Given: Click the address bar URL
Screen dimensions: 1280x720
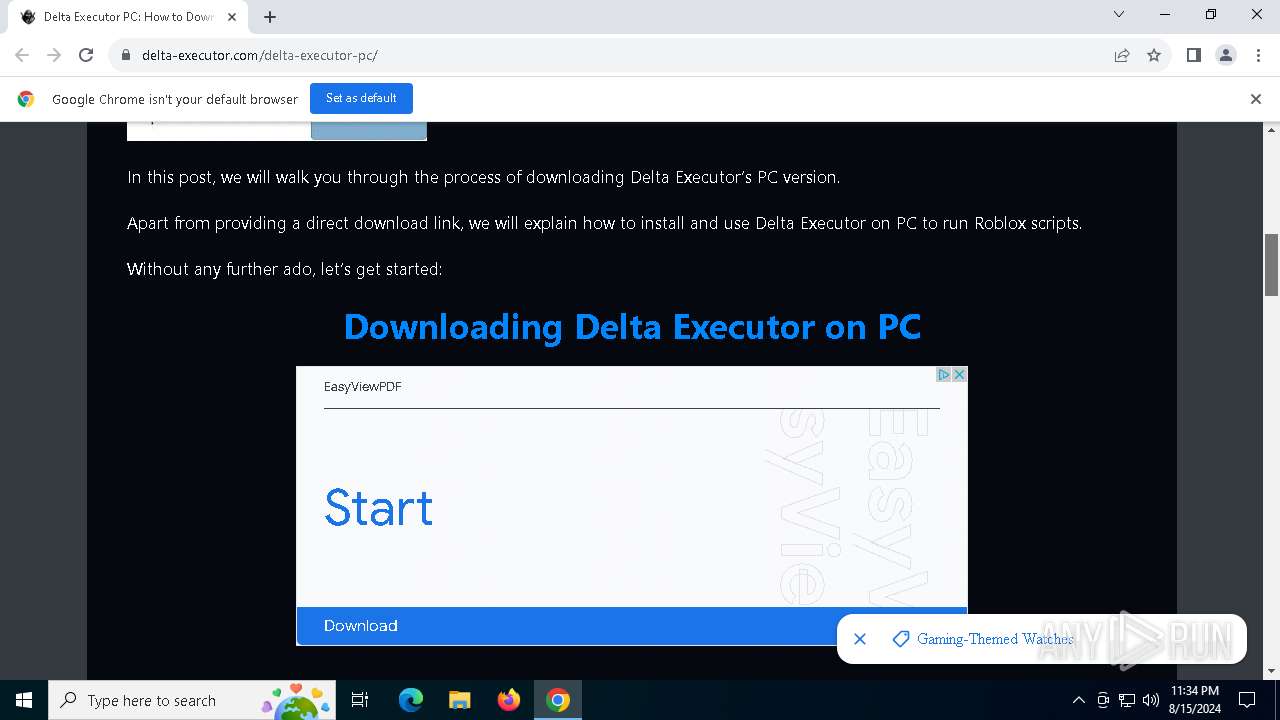Looking at the screenshot, I should tap(260, 55).
